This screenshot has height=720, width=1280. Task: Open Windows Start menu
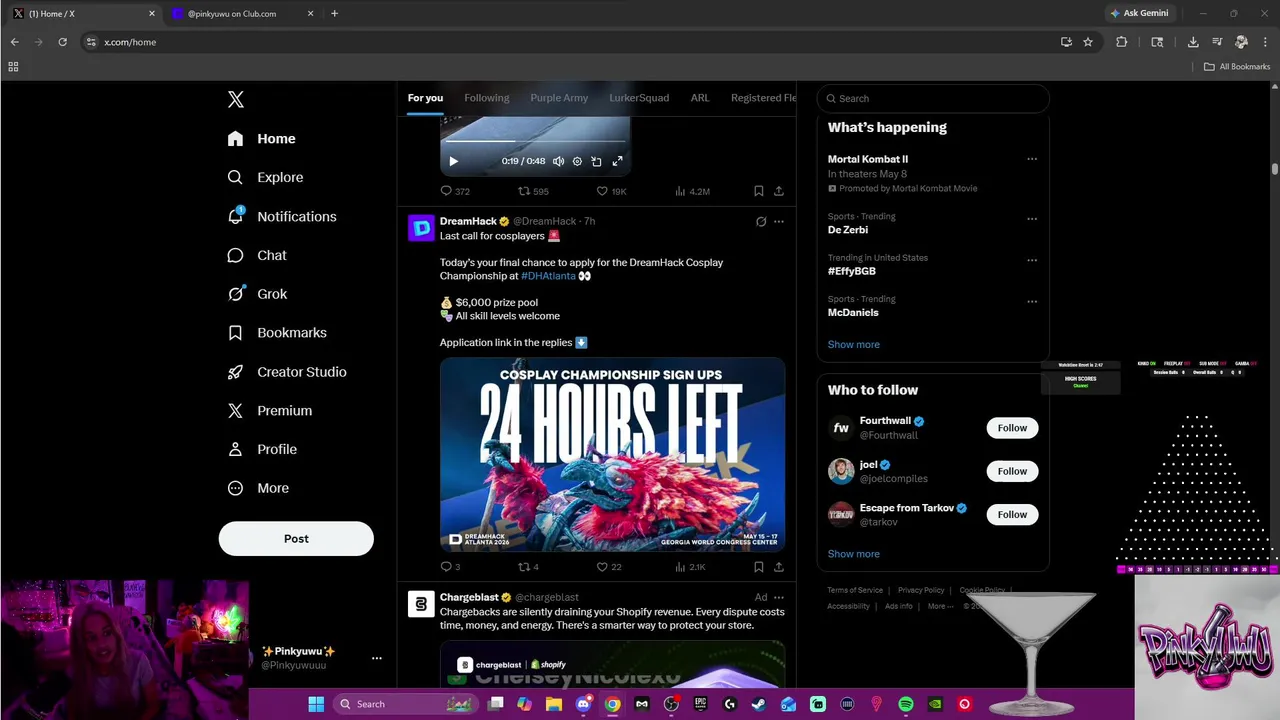(316, 704)
